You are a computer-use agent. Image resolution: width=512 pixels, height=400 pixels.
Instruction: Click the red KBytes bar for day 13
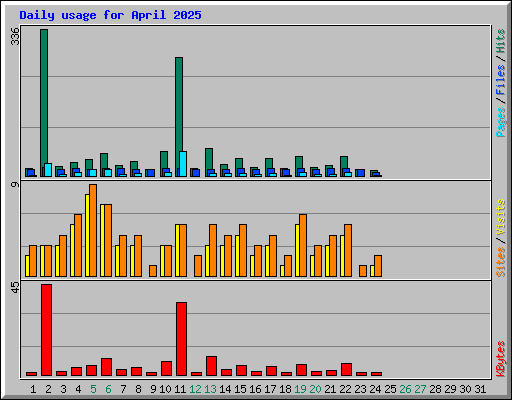(211, 366)
